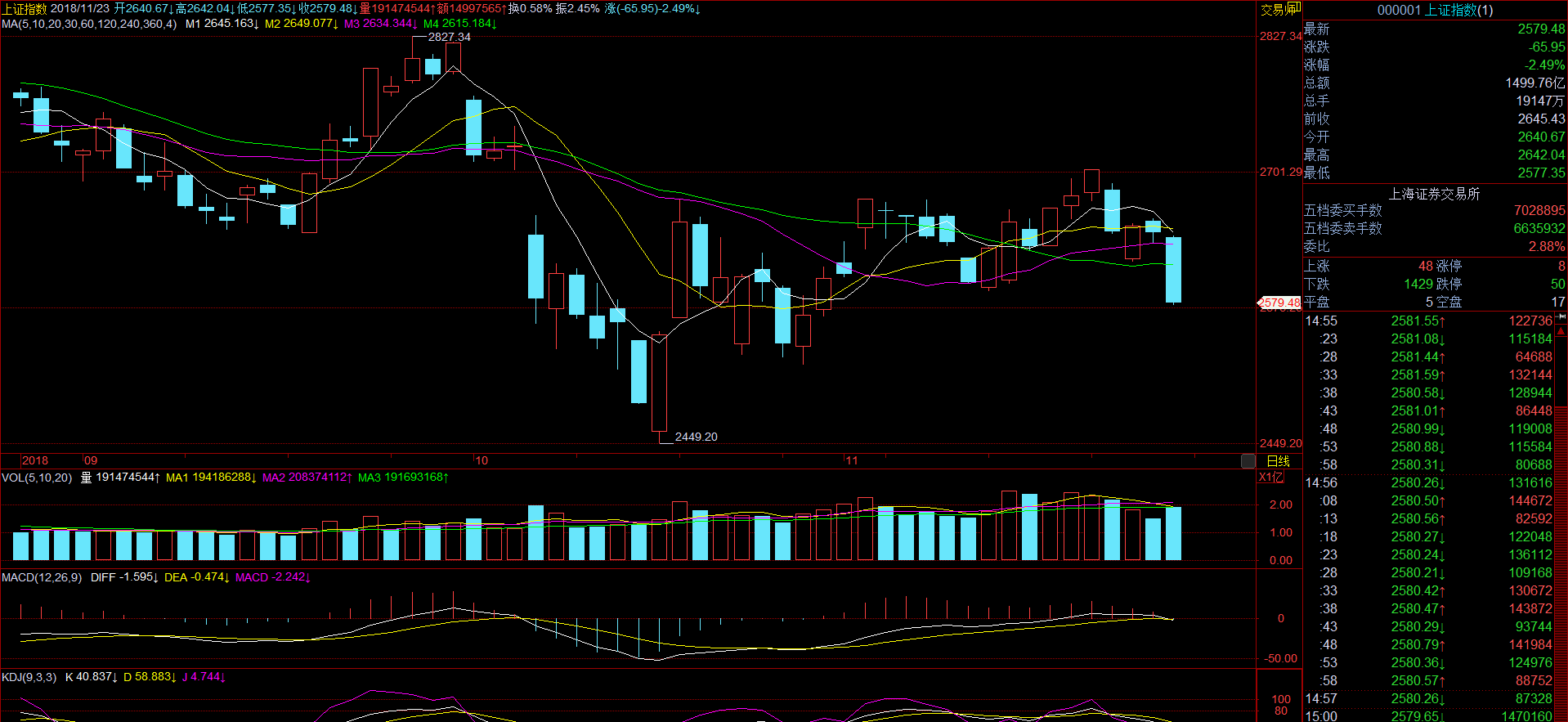Click the 最低 value 2577.35

1541,173
